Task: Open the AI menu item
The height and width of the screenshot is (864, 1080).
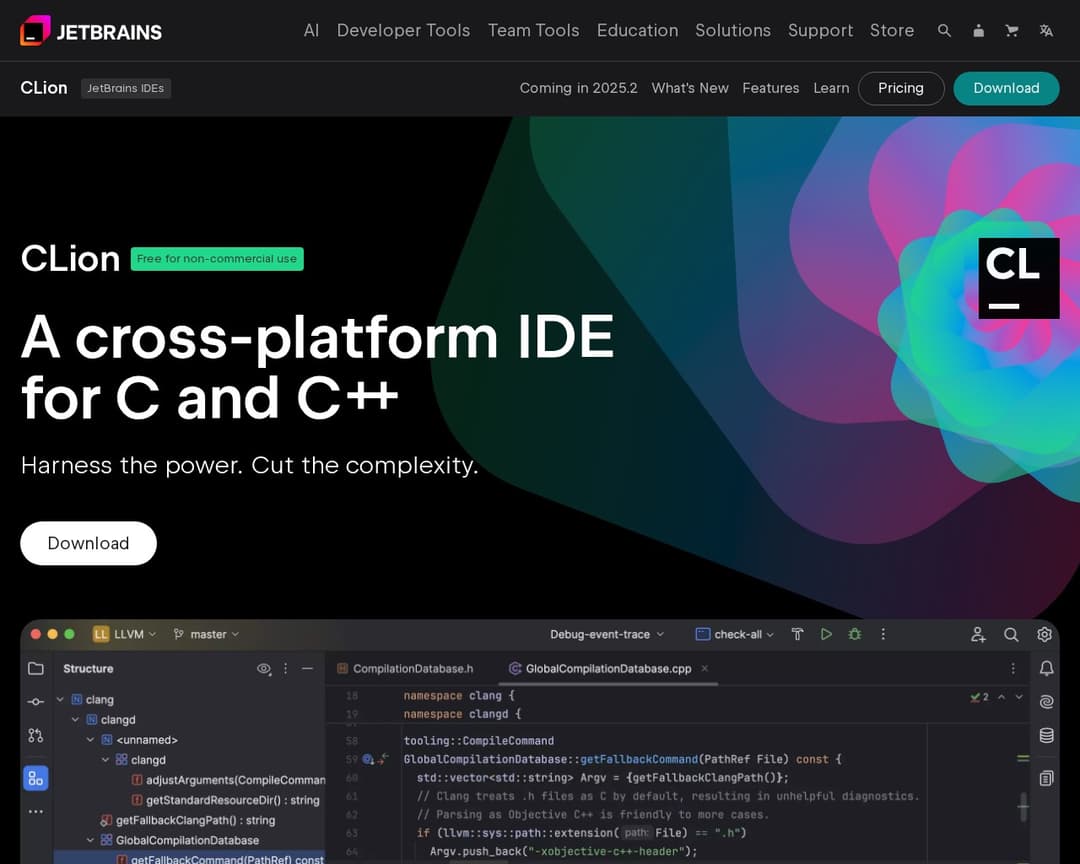Action: tap(311, 30)
